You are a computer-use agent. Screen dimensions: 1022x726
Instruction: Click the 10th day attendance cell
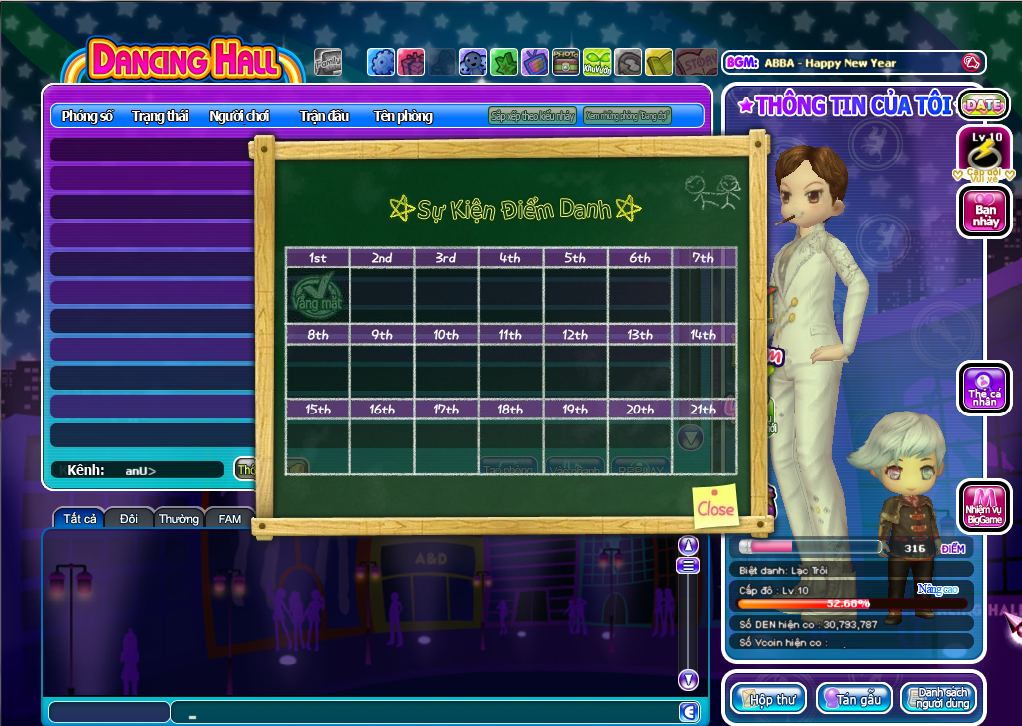point(446,370)
